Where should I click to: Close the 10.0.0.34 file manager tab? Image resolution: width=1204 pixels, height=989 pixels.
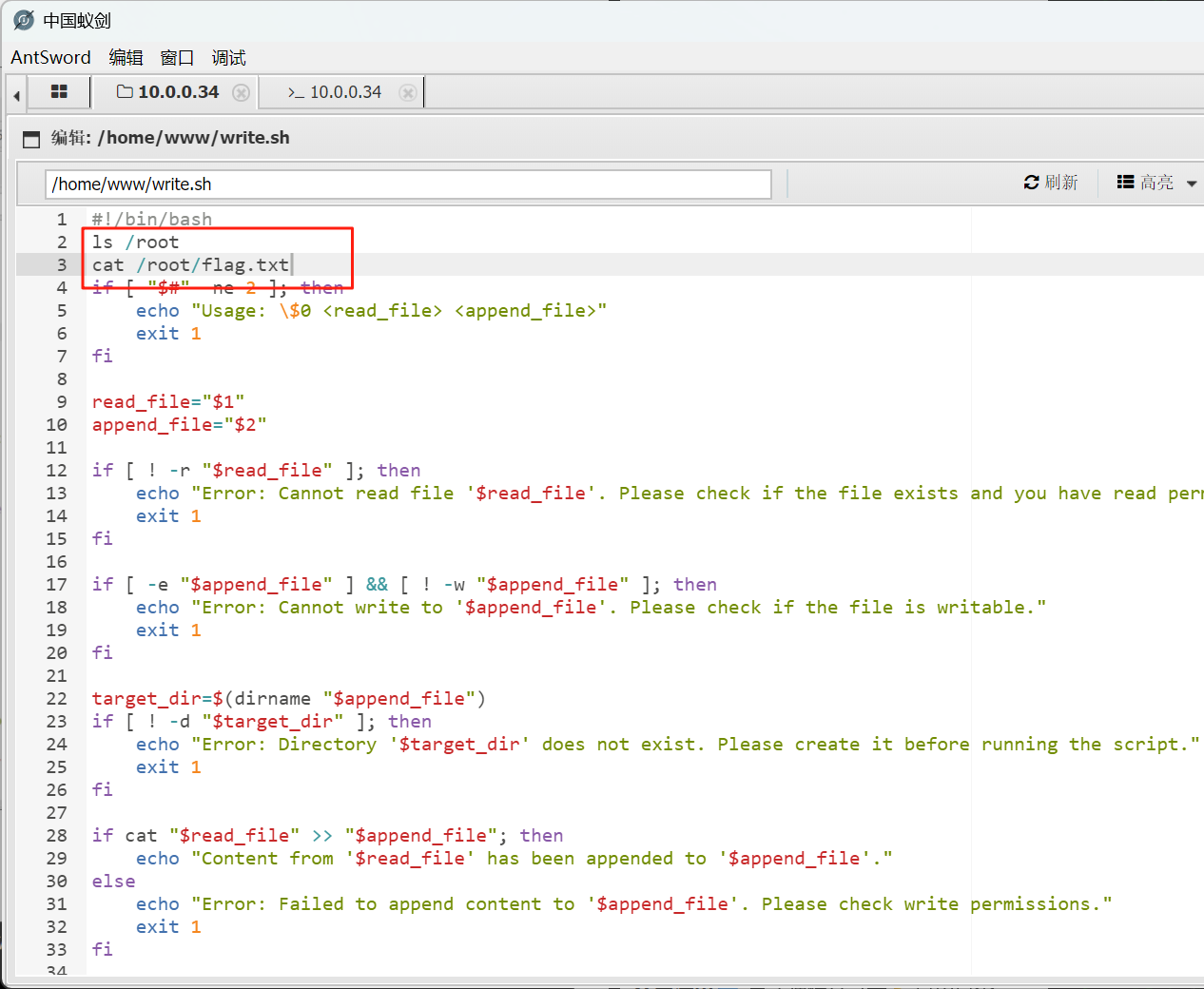pyautogui.click(x=242, y=92)
